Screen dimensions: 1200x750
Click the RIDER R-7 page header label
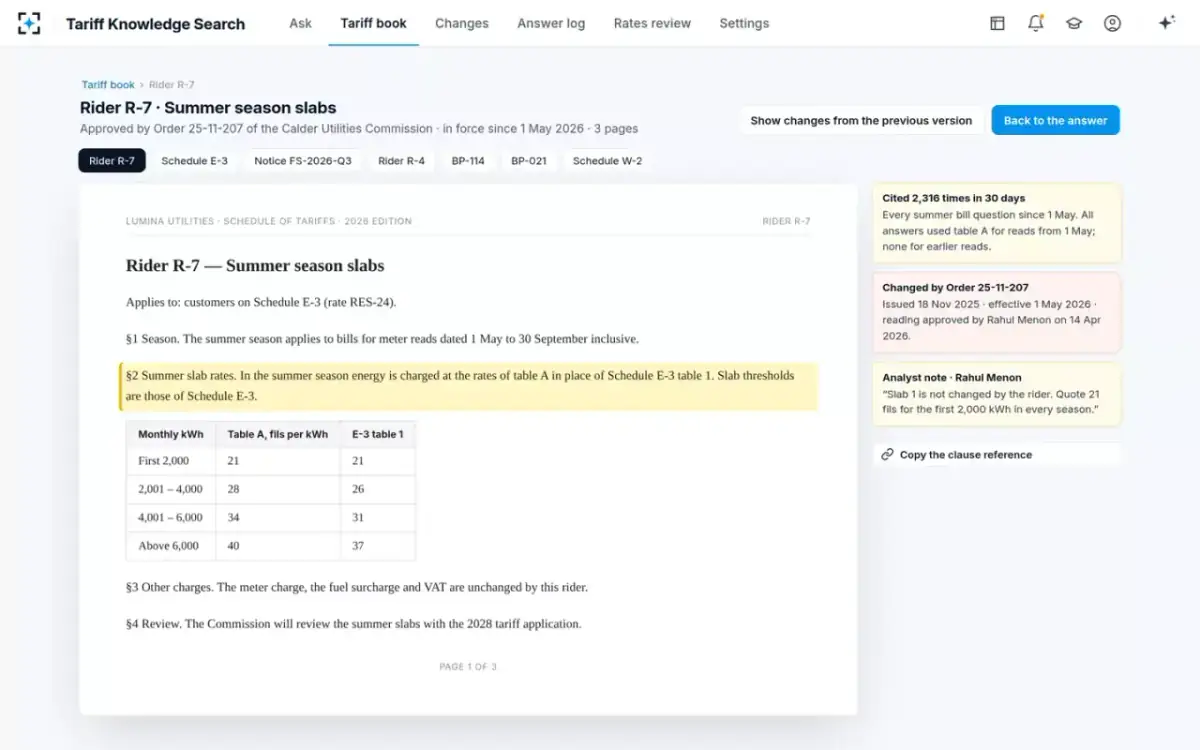786,221
